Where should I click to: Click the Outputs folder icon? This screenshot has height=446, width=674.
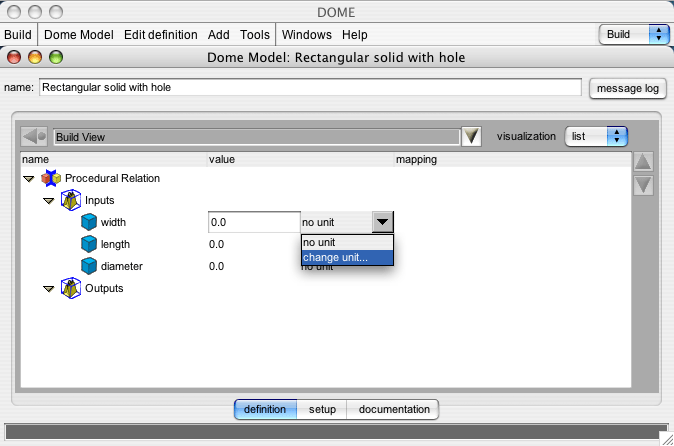[71, 288]
